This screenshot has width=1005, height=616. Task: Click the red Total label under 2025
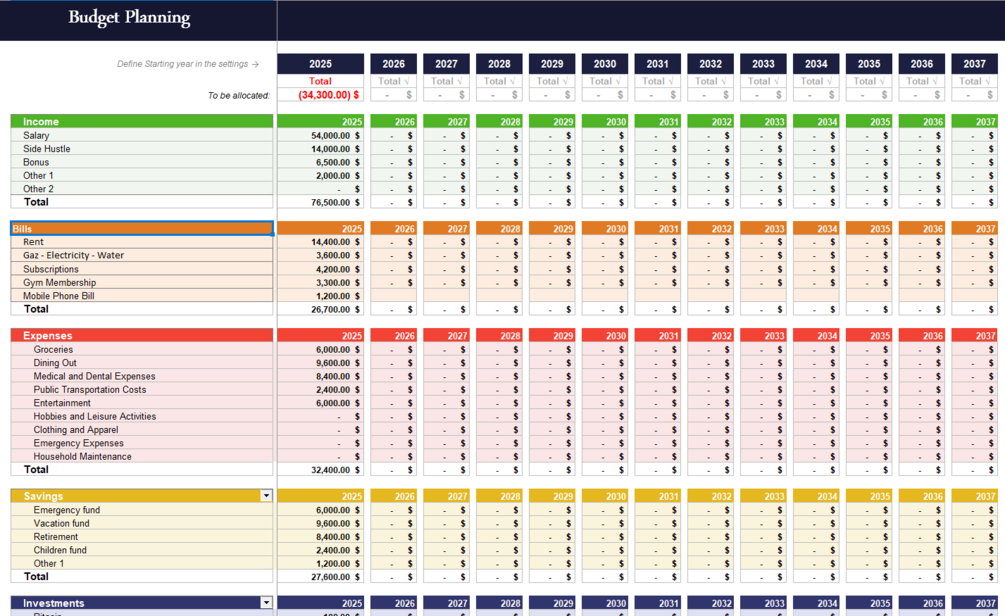pyautogui.click(x=320, y=81)
